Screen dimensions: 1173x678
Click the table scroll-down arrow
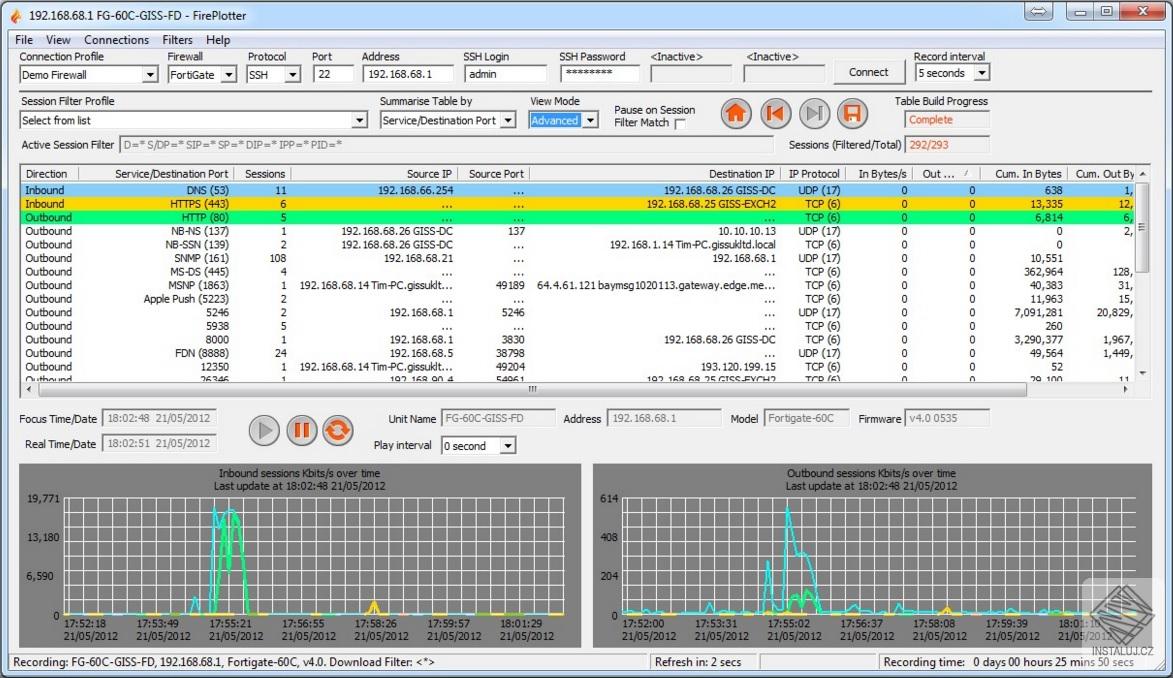(1142, 372)
